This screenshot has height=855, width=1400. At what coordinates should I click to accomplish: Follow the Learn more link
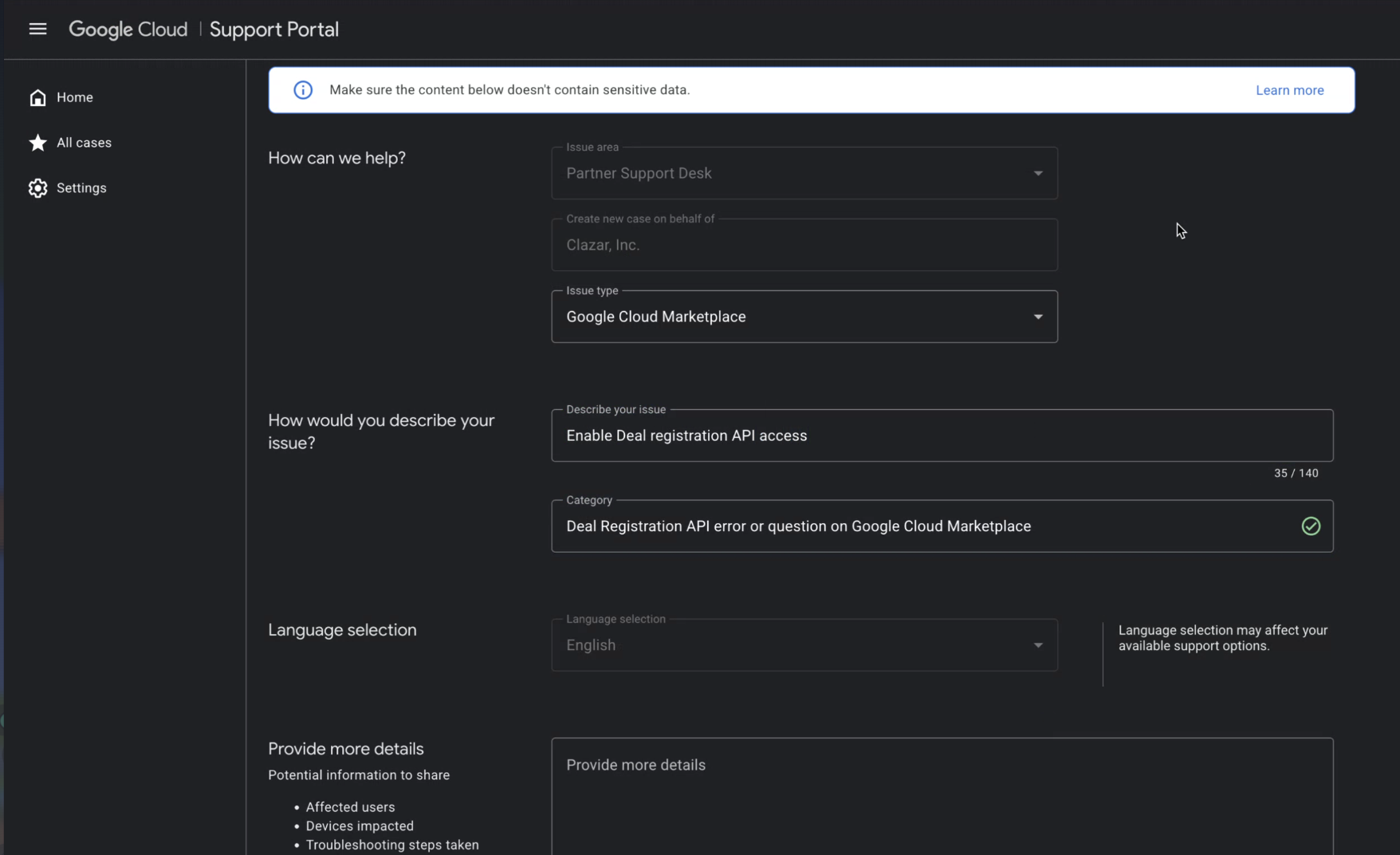(1290, 90)
